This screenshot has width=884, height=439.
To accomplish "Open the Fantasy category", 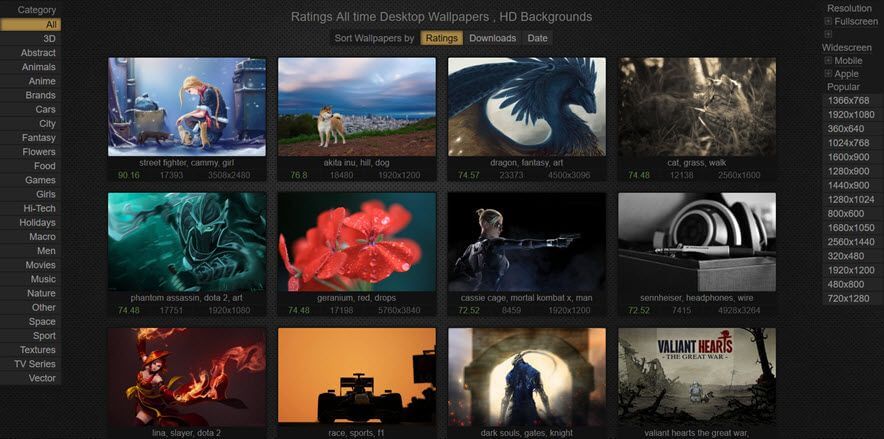I will (30, 138).
